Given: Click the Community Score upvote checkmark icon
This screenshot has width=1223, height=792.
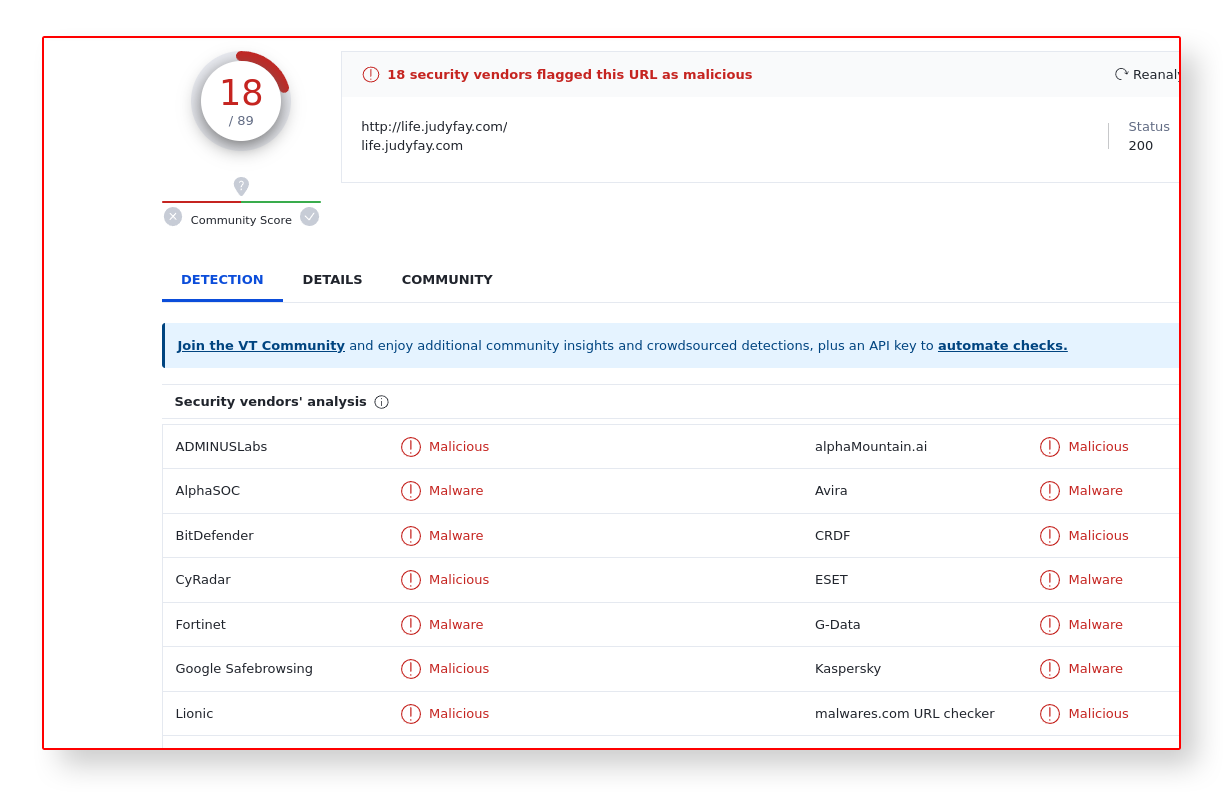Looking at the screenshot, I should [309, 216].
